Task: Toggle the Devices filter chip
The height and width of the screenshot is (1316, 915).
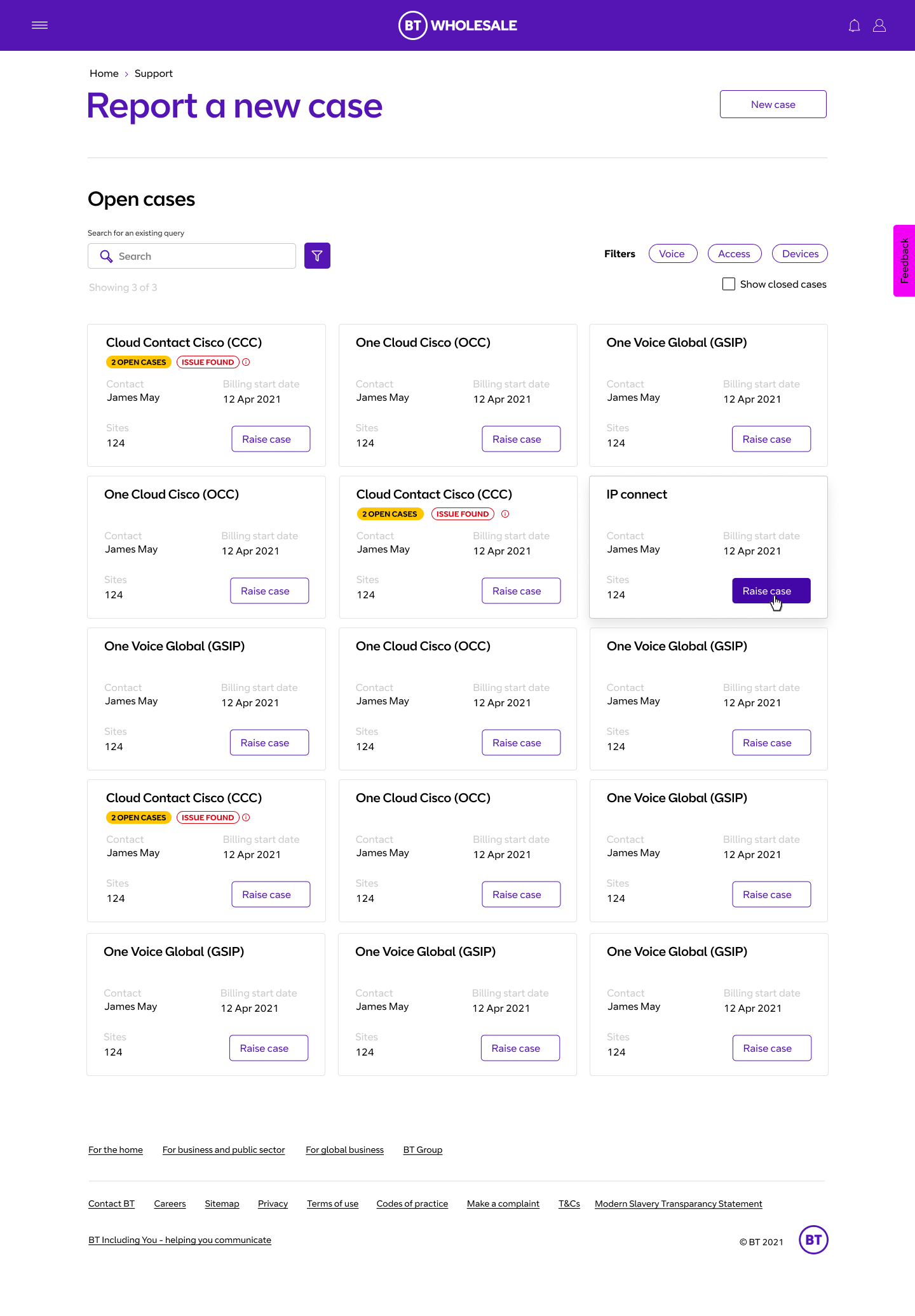Action: 800,253
